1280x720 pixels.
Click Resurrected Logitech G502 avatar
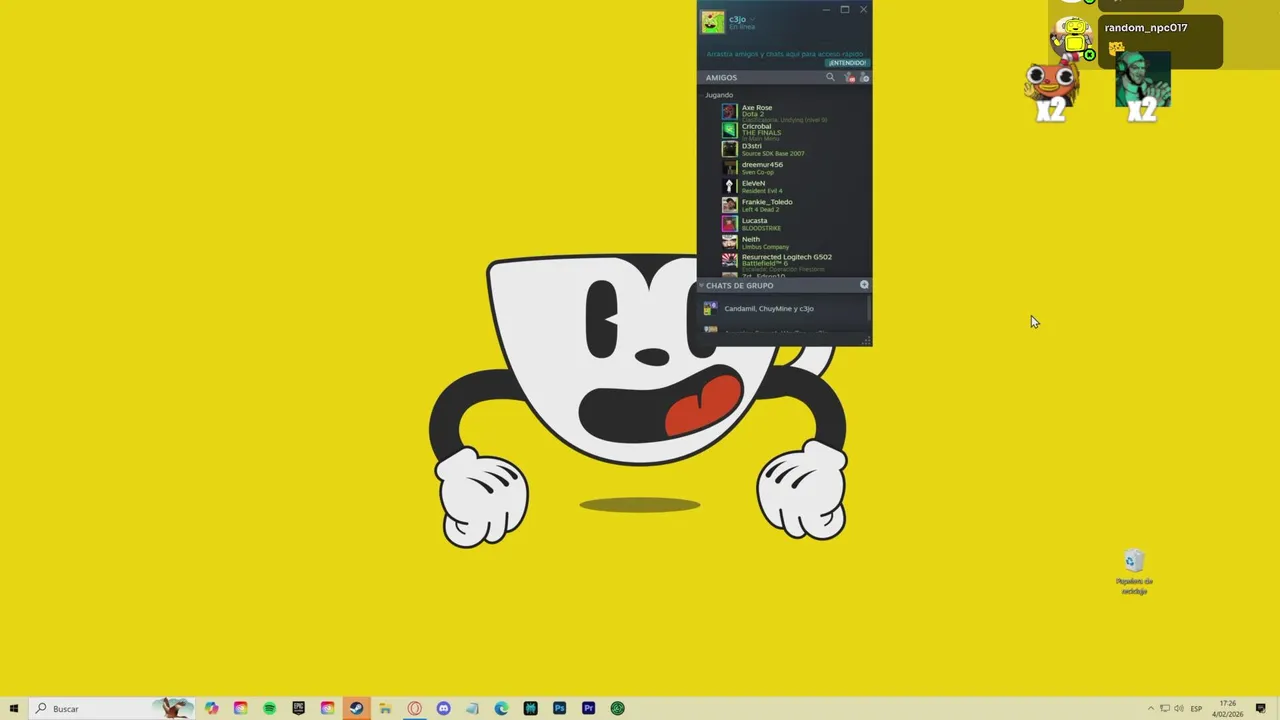click(x=730, y=260)
